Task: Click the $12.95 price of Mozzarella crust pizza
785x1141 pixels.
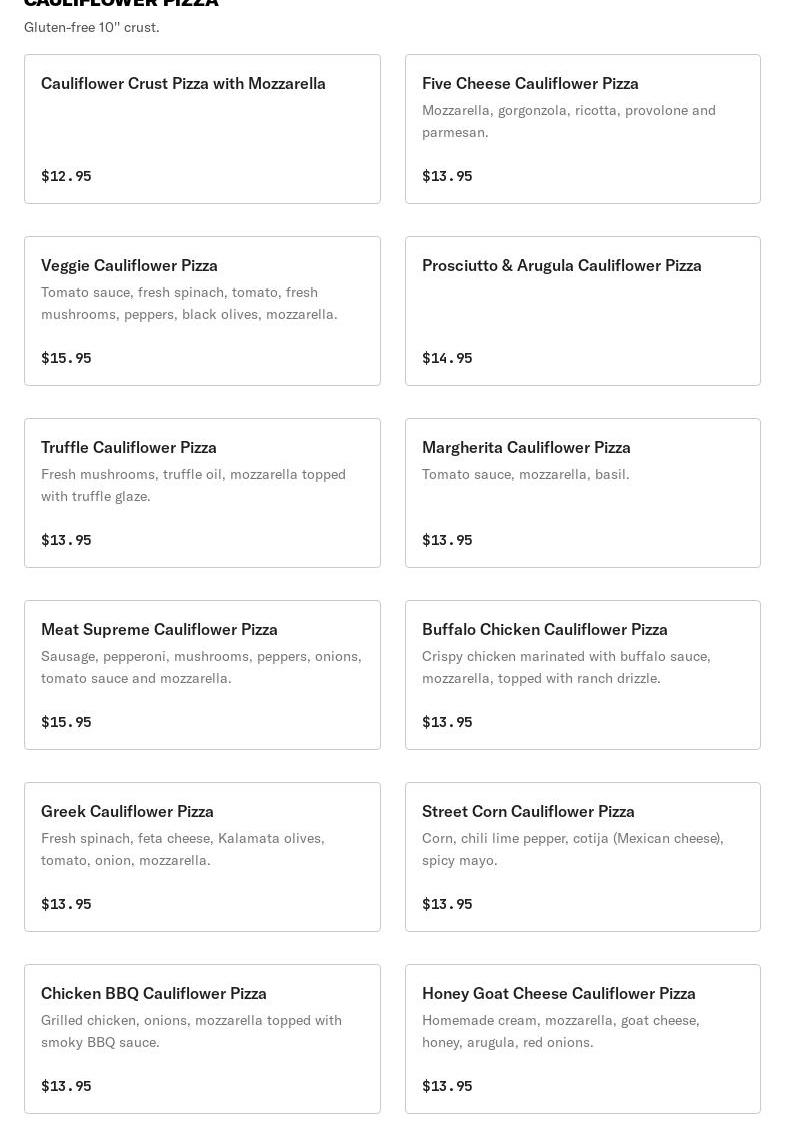Action: coord(66,176)
